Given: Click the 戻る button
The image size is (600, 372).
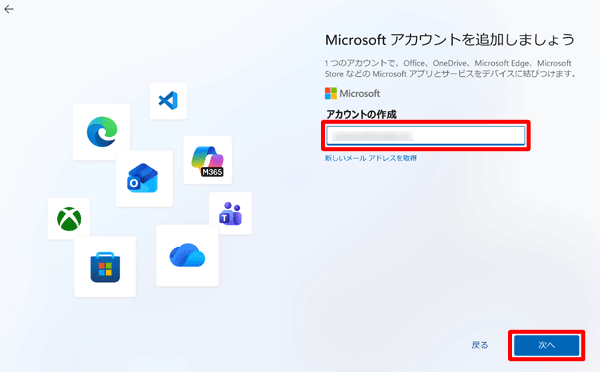Looking at the screenshot, I should coord(479,345).
